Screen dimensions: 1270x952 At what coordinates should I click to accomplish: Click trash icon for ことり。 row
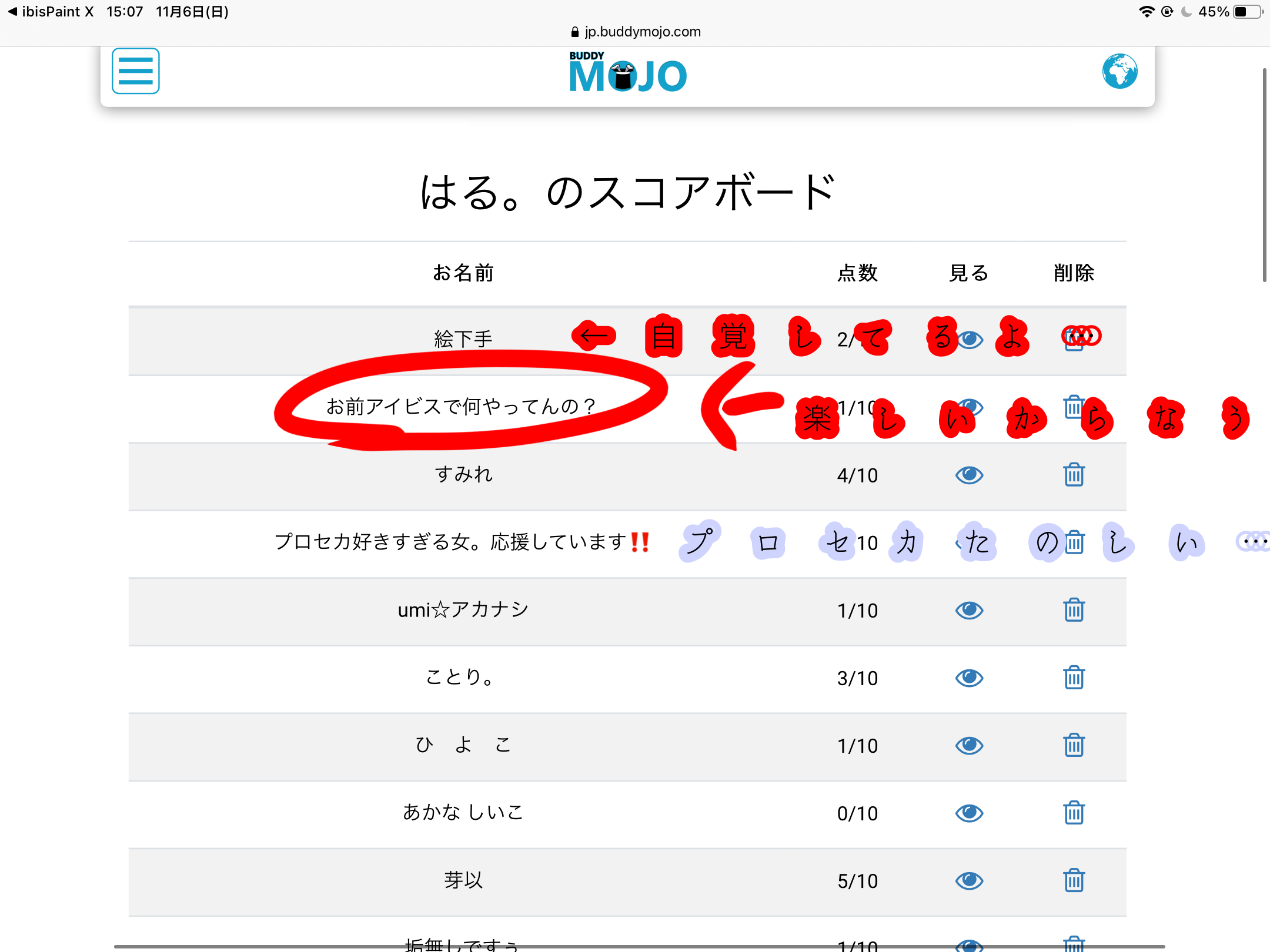click(x=1074, y=678)
